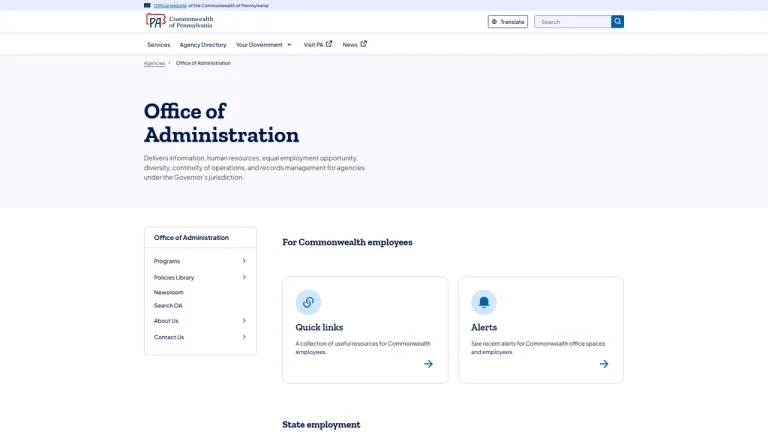The width and height of the screenshot is (768, 432).
Task: Expand the Your Government dropdown
Action: [x=264, y=45]
